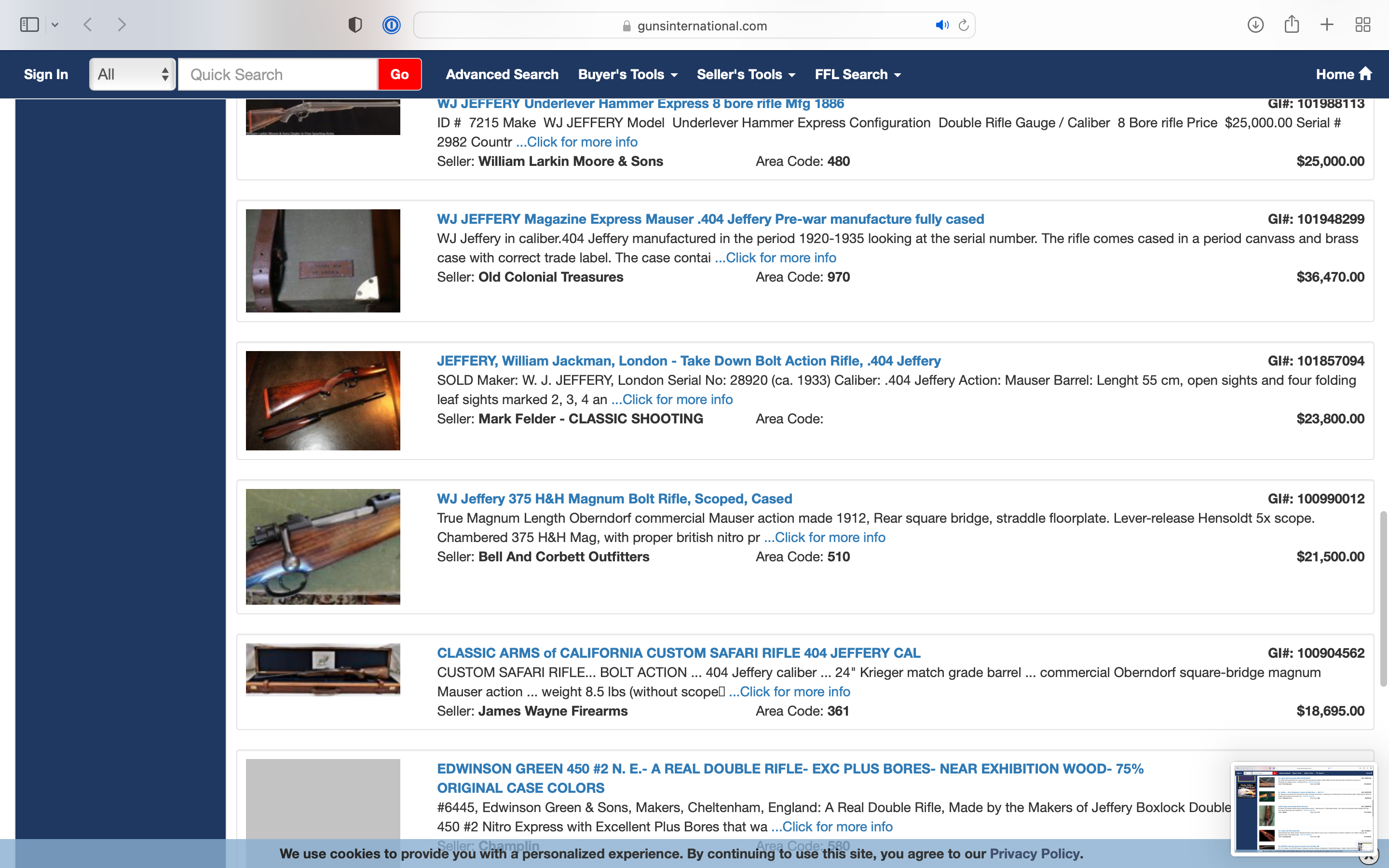The height and width of the screenshot is (868, 1389).
Task: Click the Safari sidebar toggle icon
Action: (x=29, y=25)
